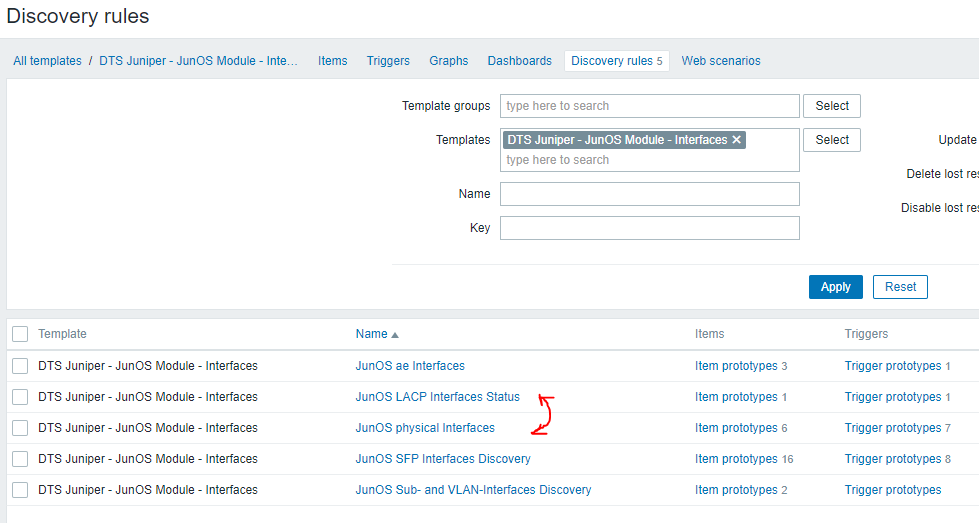Click into the Key filter field
The width and height of the screenshot is (979, 523).
click(650, 228)
